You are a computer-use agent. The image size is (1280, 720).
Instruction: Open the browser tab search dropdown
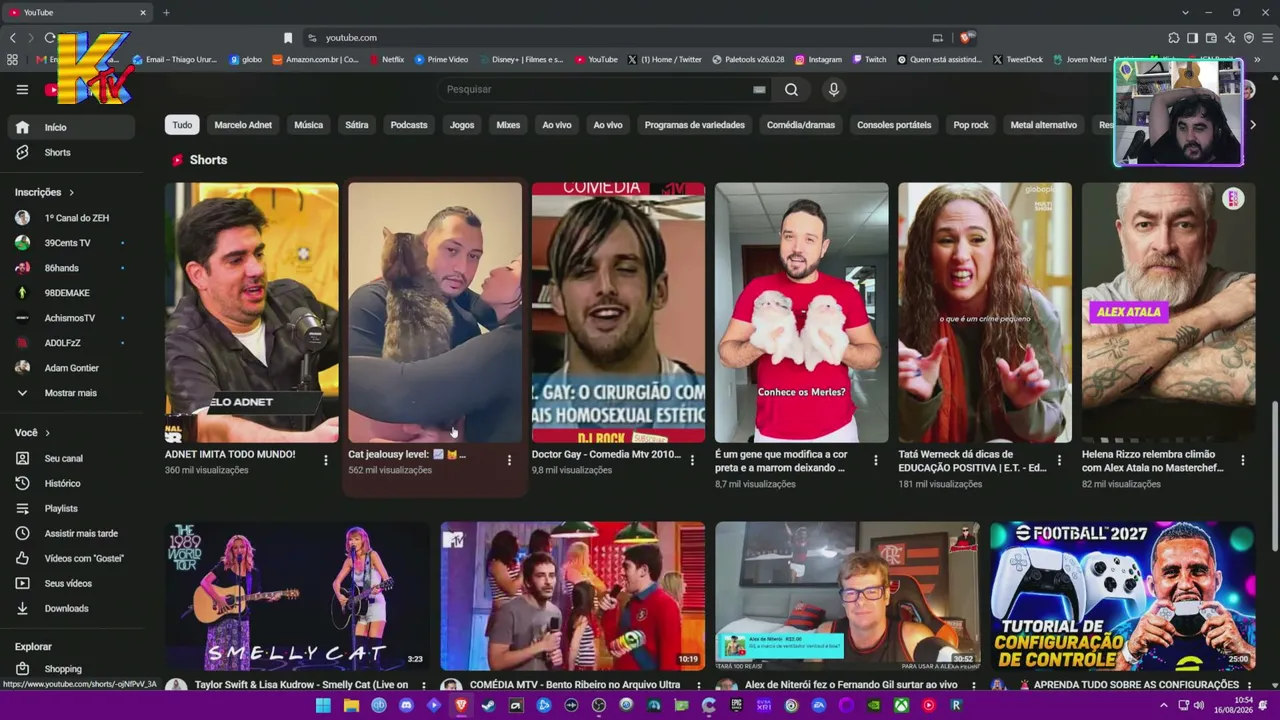tap(1185, 13)
